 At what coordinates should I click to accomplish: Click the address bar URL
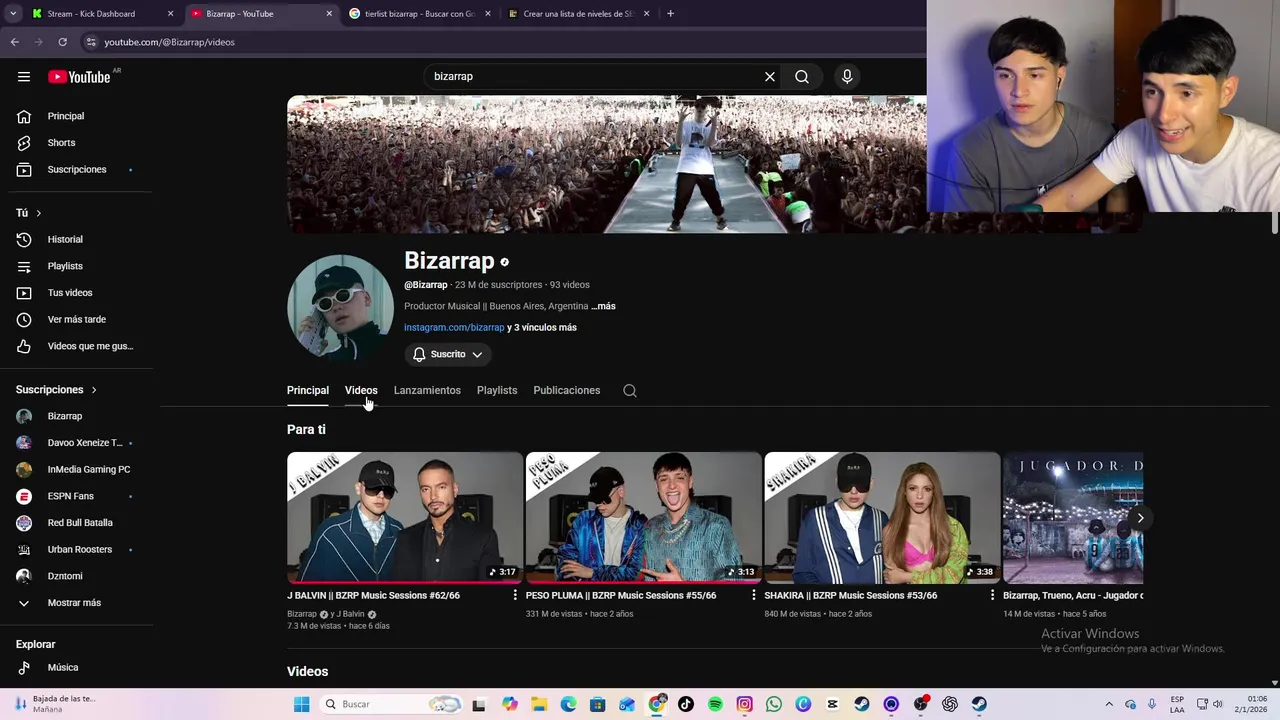coord(170,42)
